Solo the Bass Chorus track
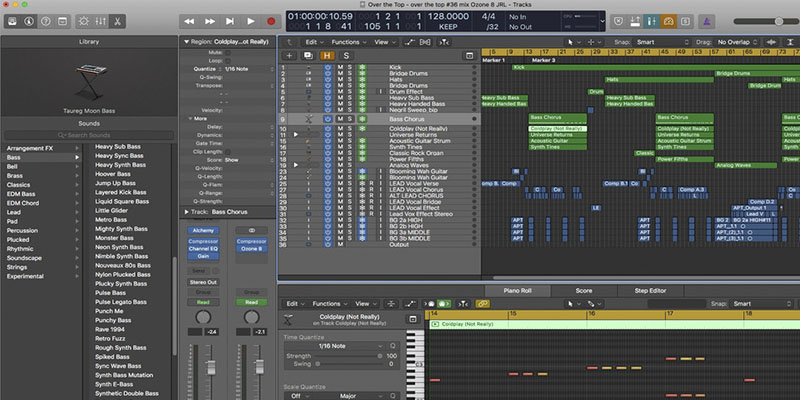This screenshot has height=400, width=800. [x=350, y=119]
